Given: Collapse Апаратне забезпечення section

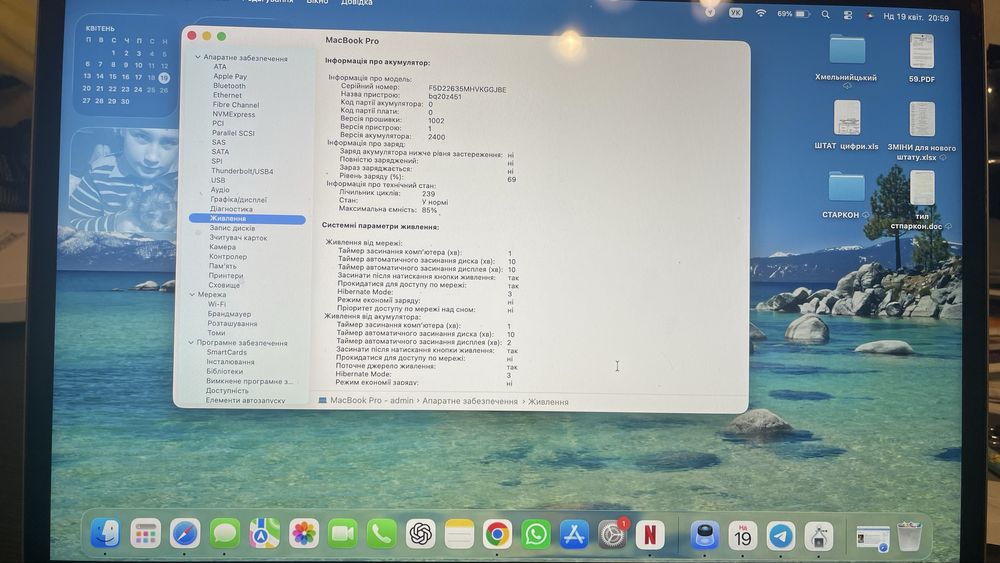Looking at the screenshot, I should tap(198, 57).
